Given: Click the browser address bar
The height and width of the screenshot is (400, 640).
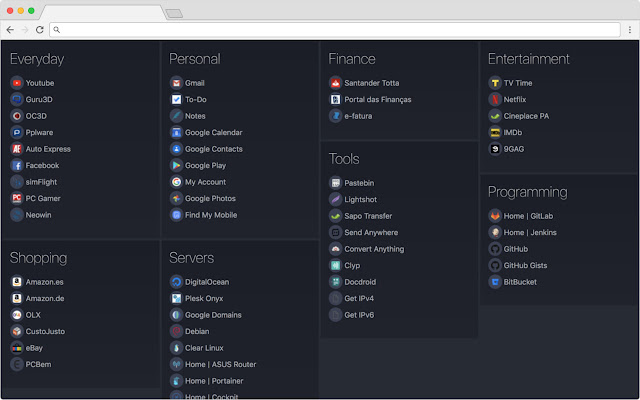Looking at the screenshot, I should 335,29.
